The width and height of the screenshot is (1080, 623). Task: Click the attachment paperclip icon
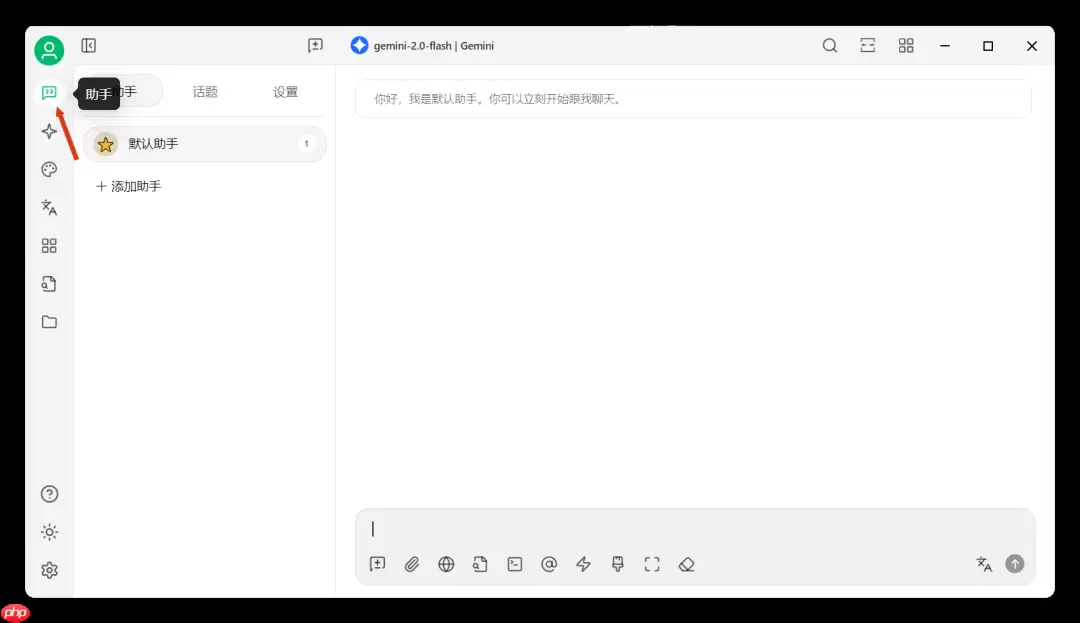[412, 564]
